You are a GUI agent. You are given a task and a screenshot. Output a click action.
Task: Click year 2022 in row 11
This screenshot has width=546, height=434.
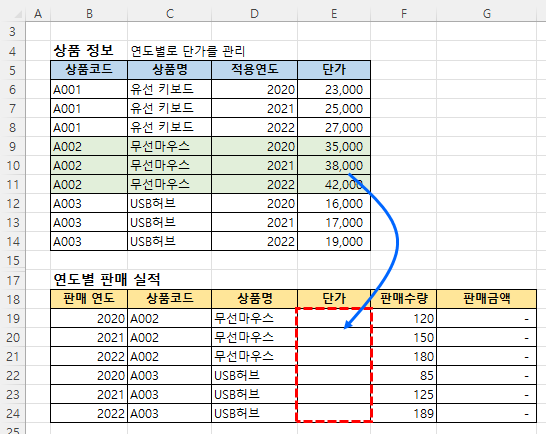coord(255,184)
